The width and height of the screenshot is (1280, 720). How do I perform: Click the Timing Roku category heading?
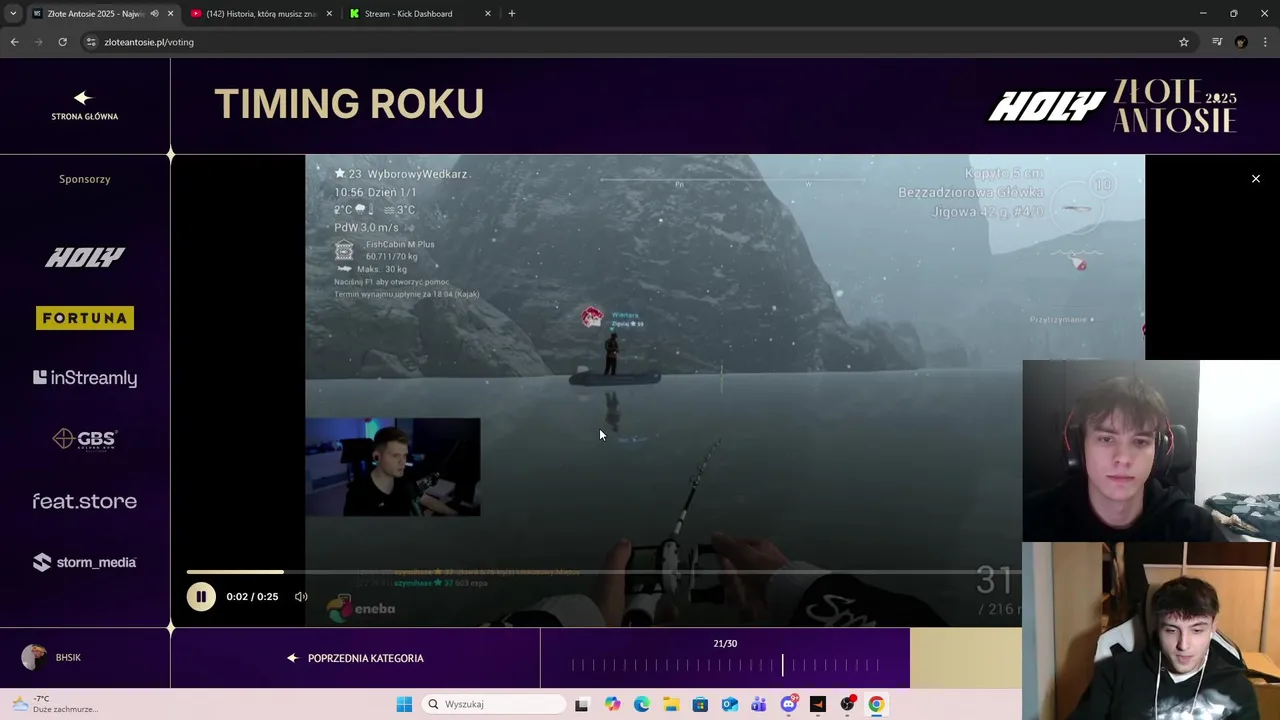tap(349, 104)
